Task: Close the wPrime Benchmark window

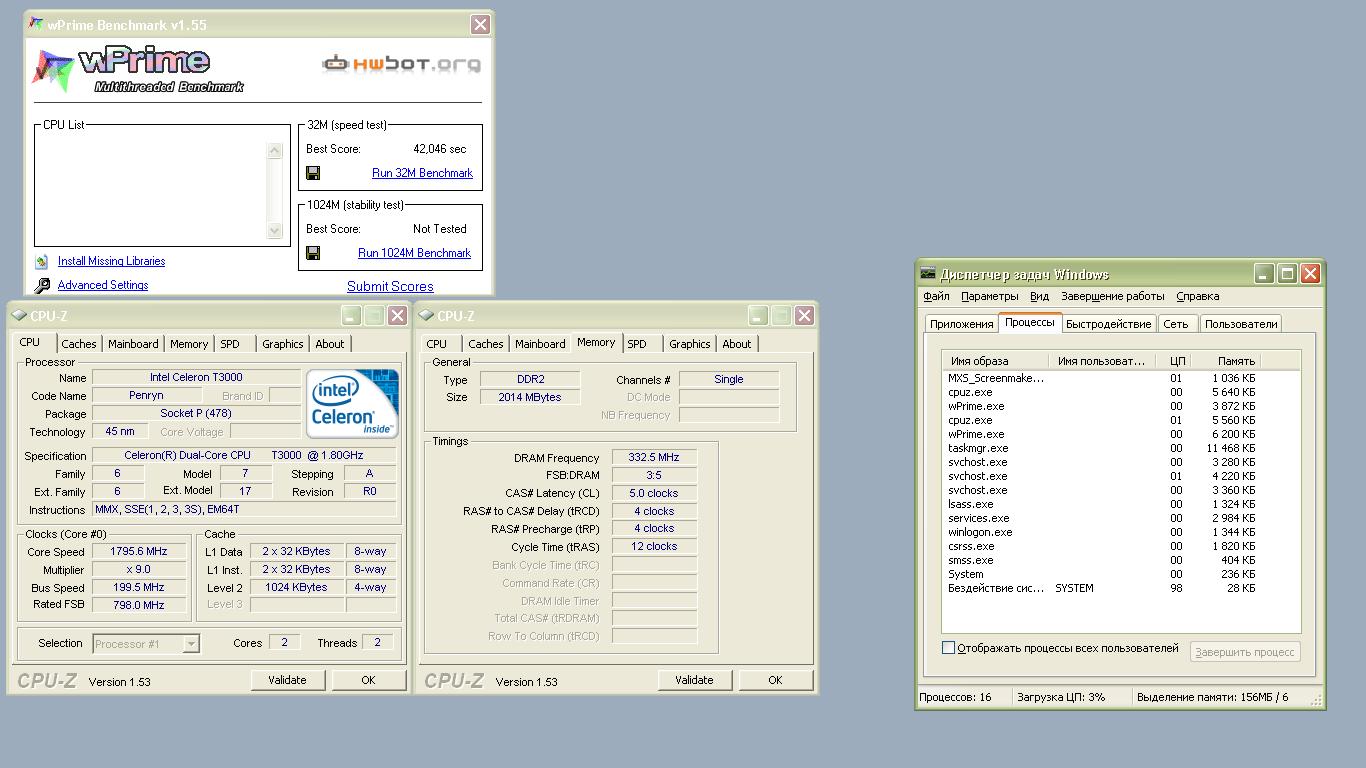Action: pyautogui.click(x=480, y=25)
